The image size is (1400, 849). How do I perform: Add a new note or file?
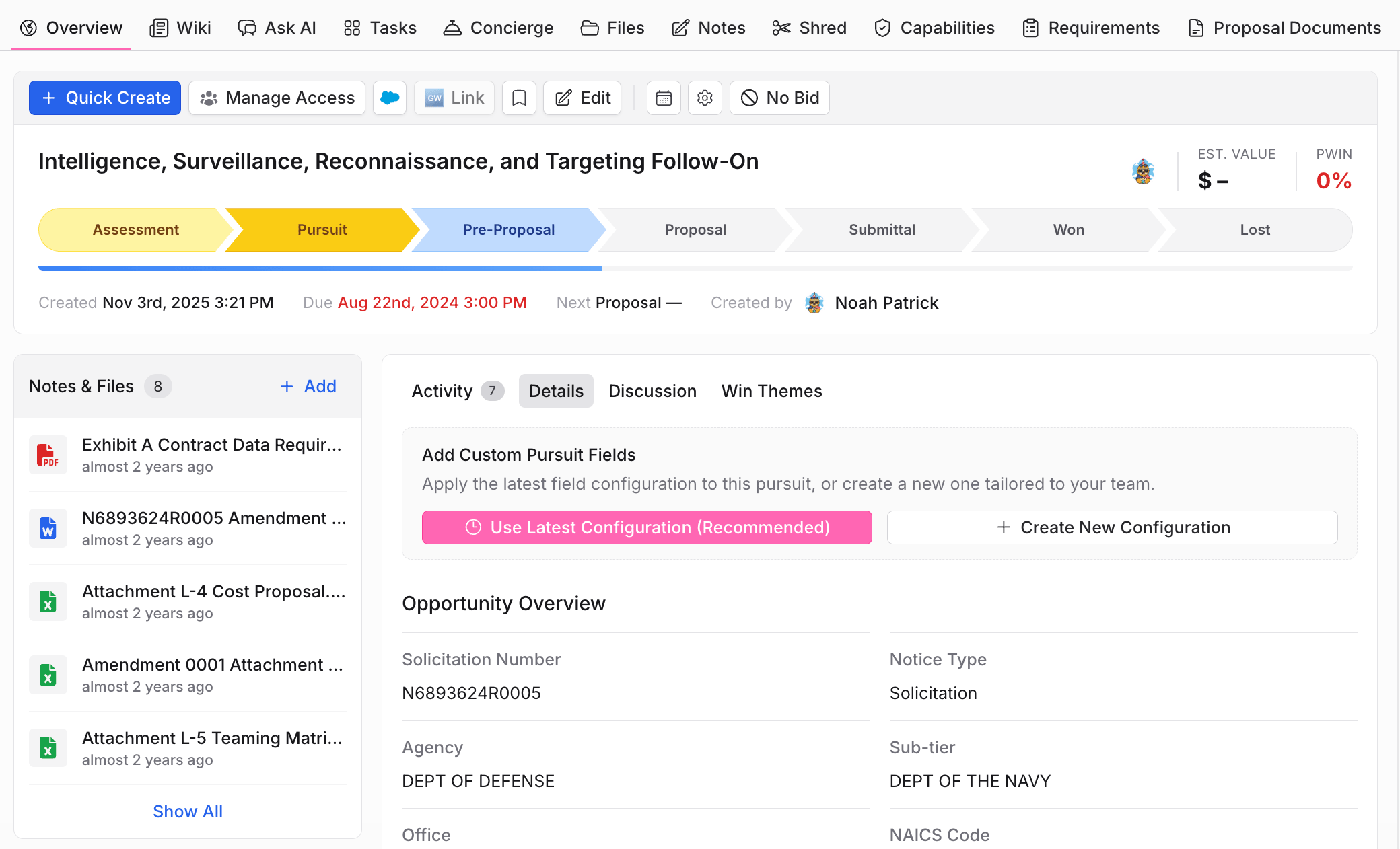tap(308, 386)
